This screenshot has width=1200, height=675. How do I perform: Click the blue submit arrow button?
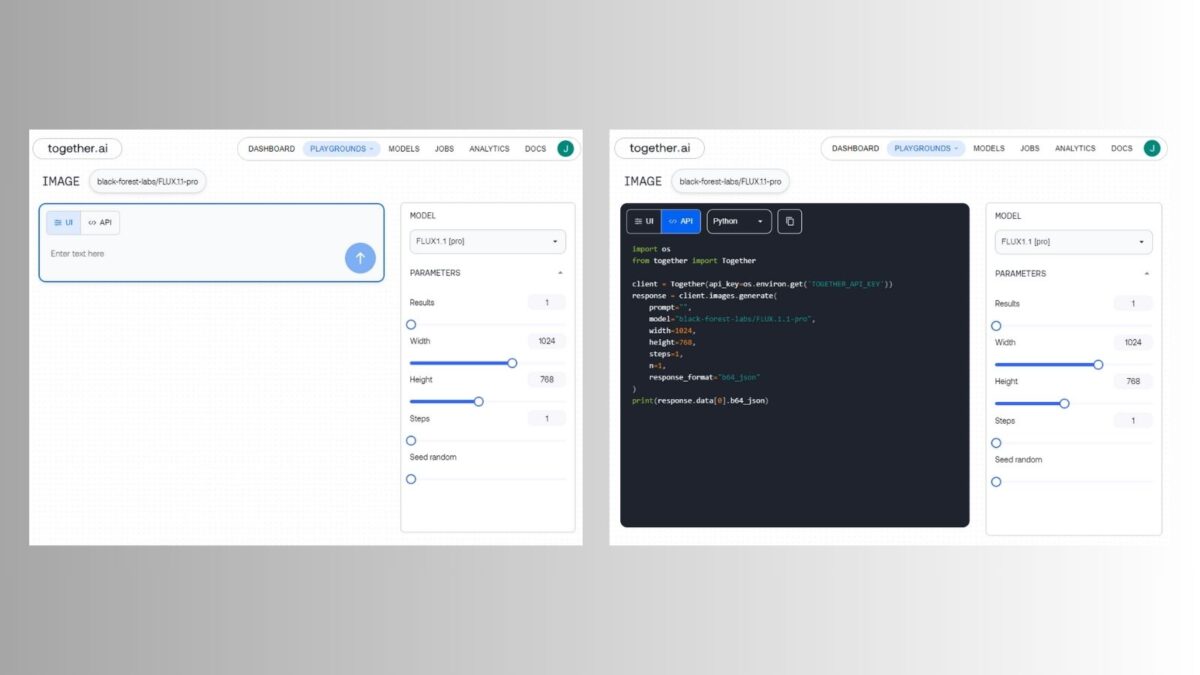(360, 257)
